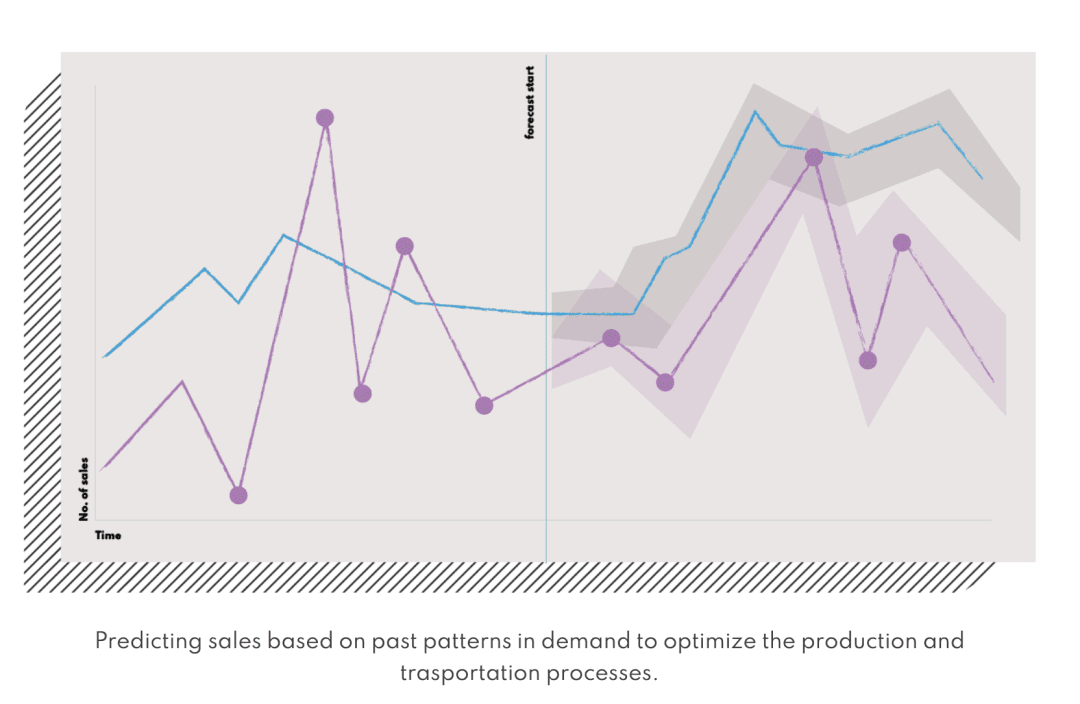Click the blue line's leftmost starting point
Image resolution: width=1080 pixels, height=704 pixels.
(x=104, y=356)
